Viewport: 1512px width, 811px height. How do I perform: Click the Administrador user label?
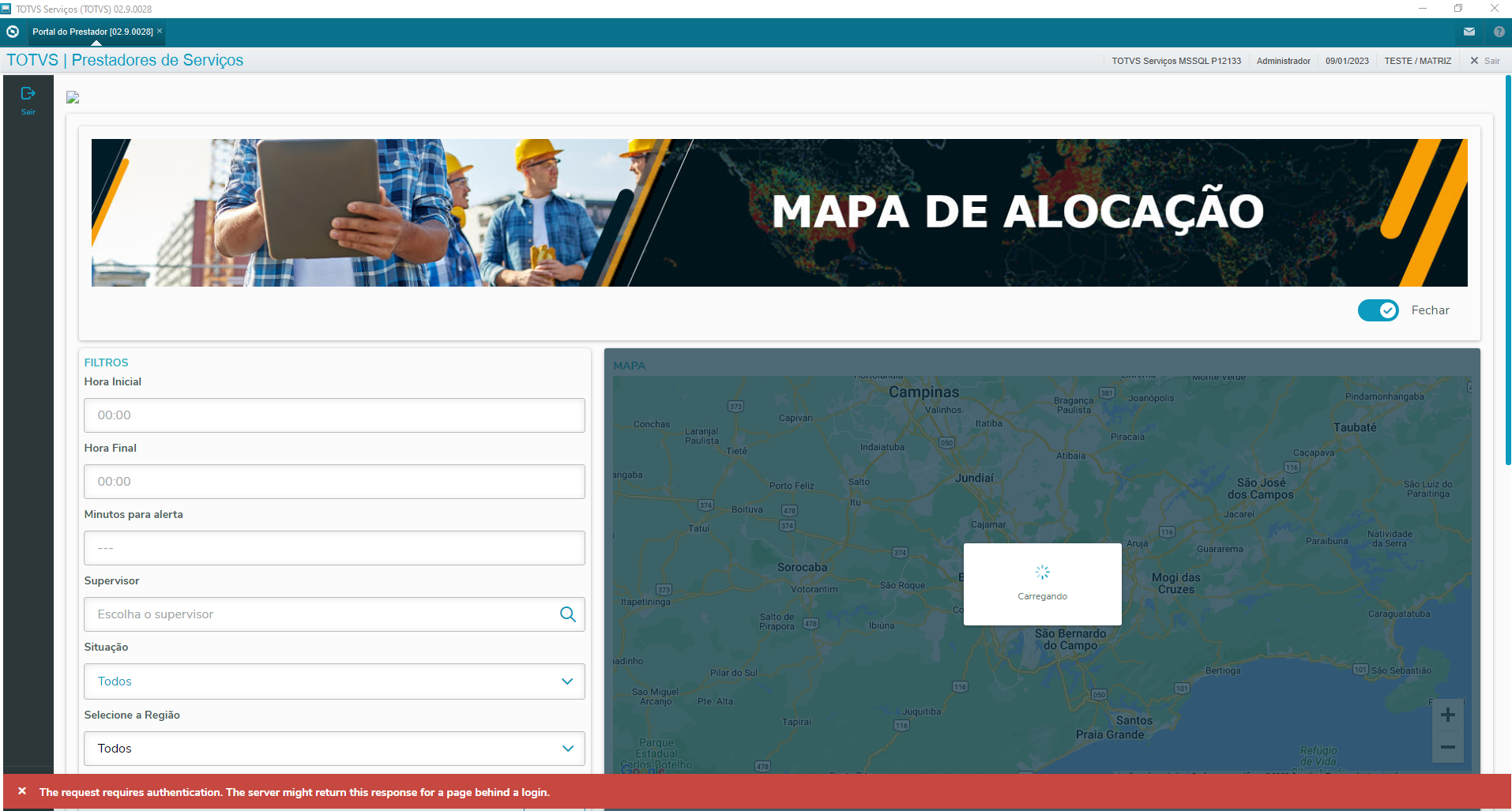(x=1283, y=61)
